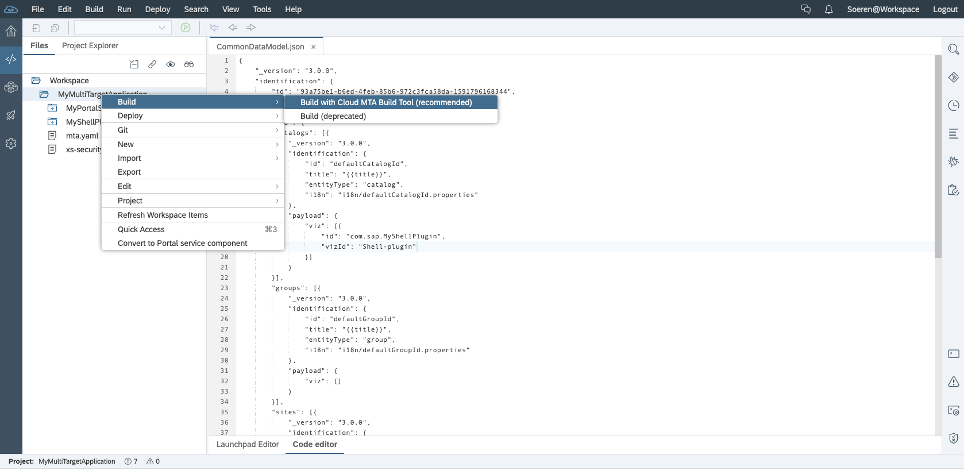Expand the New submenu
The width and height of the screenshot is (964, 470).
(x=192, y=144)
